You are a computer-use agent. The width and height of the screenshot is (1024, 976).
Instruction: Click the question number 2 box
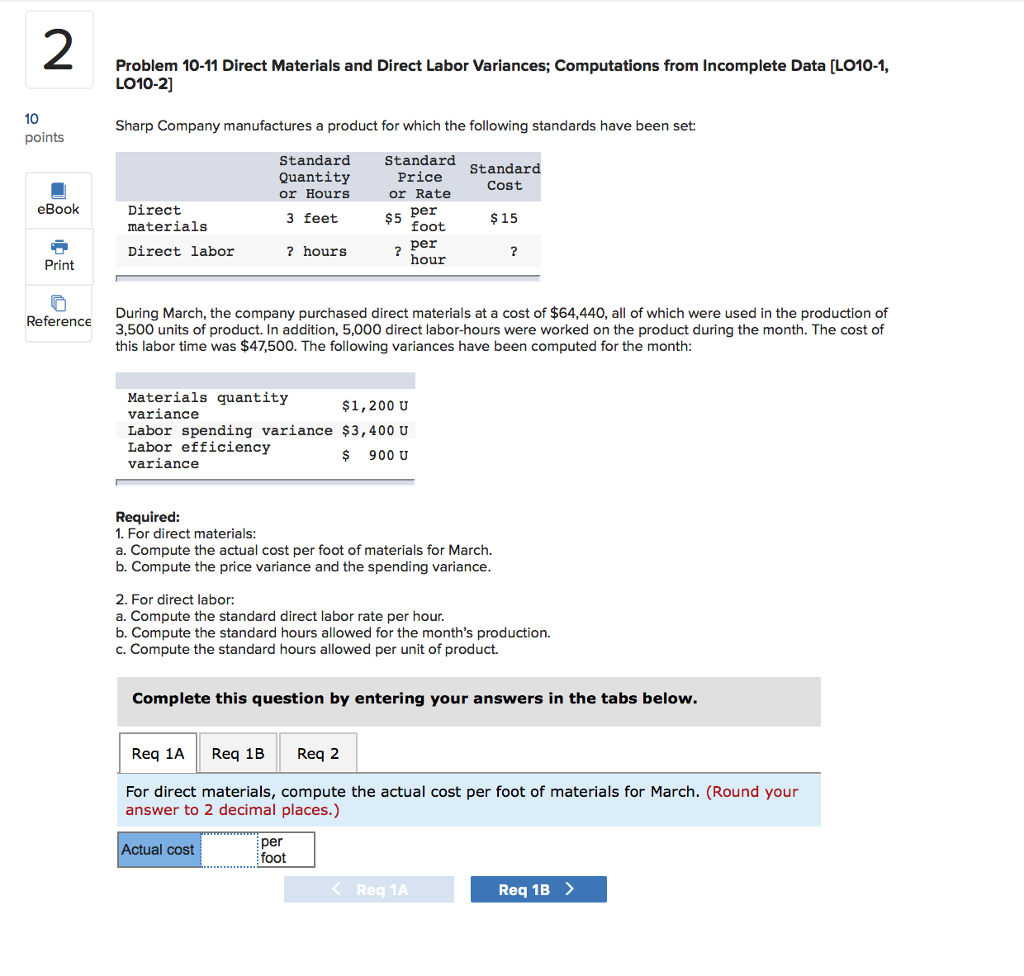coord(58,48)
